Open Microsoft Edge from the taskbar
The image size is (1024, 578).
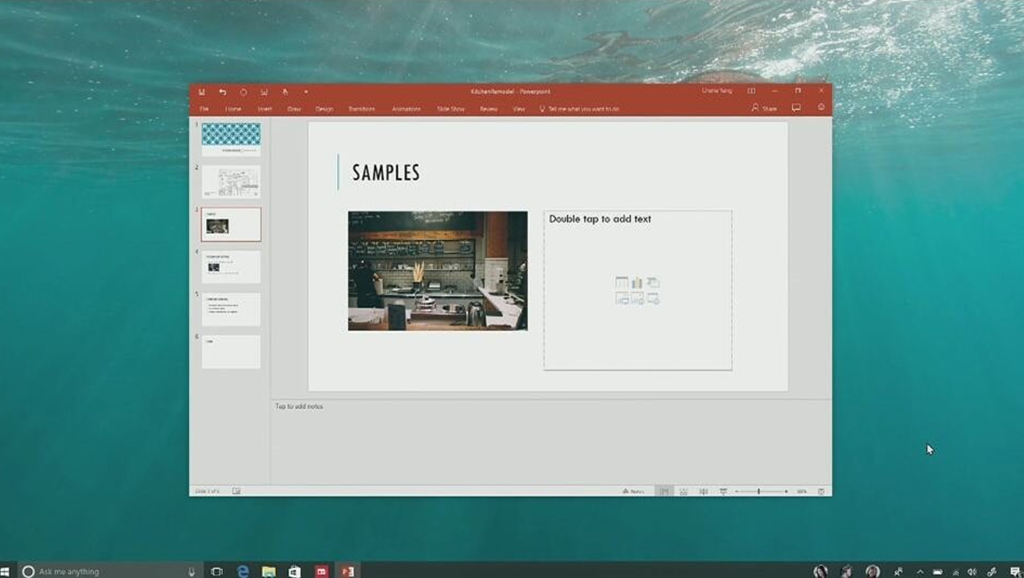[x=243, y=571]
